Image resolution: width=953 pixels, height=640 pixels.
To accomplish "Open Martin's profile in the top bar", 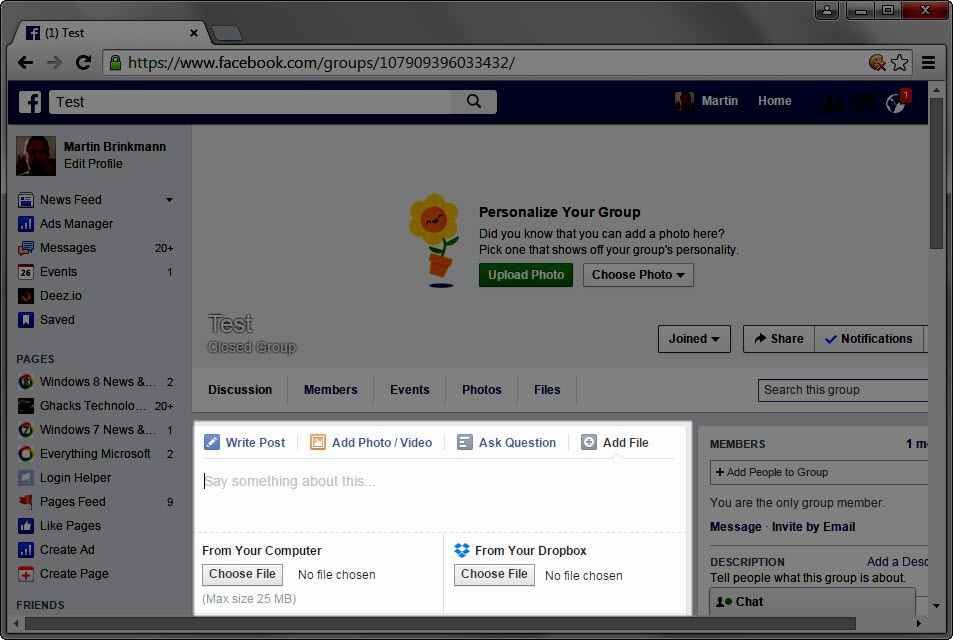I will pos(706,101).
